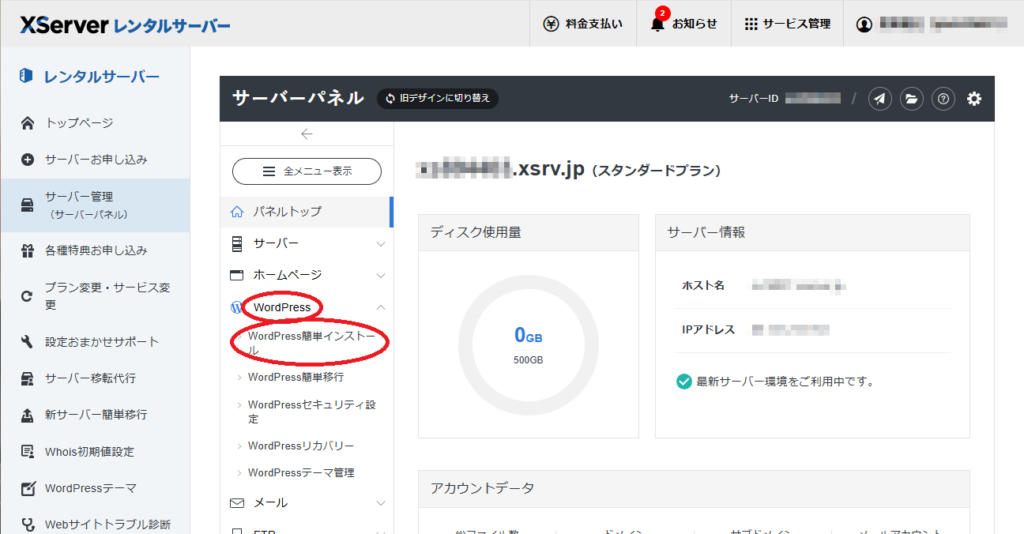Image resolution: width=1024 pixels, height=534 pixels.
Task: Select サーバー管理 (サーバーパネル) item
Action: point(95,205)
